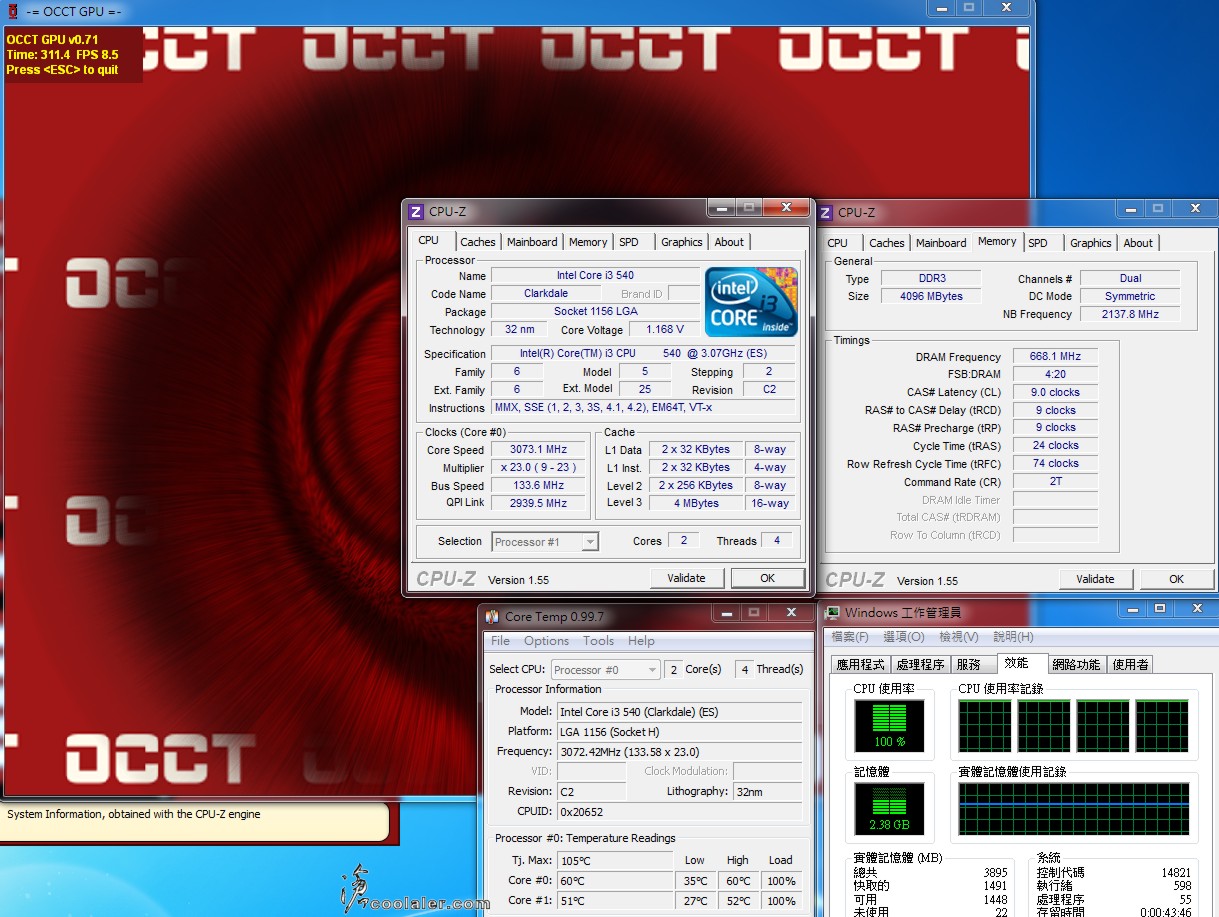Viewport: 1219px width, 917px height.
Task: Click the memory Size value 4096 MBytes
Action: tap(932, 296)
